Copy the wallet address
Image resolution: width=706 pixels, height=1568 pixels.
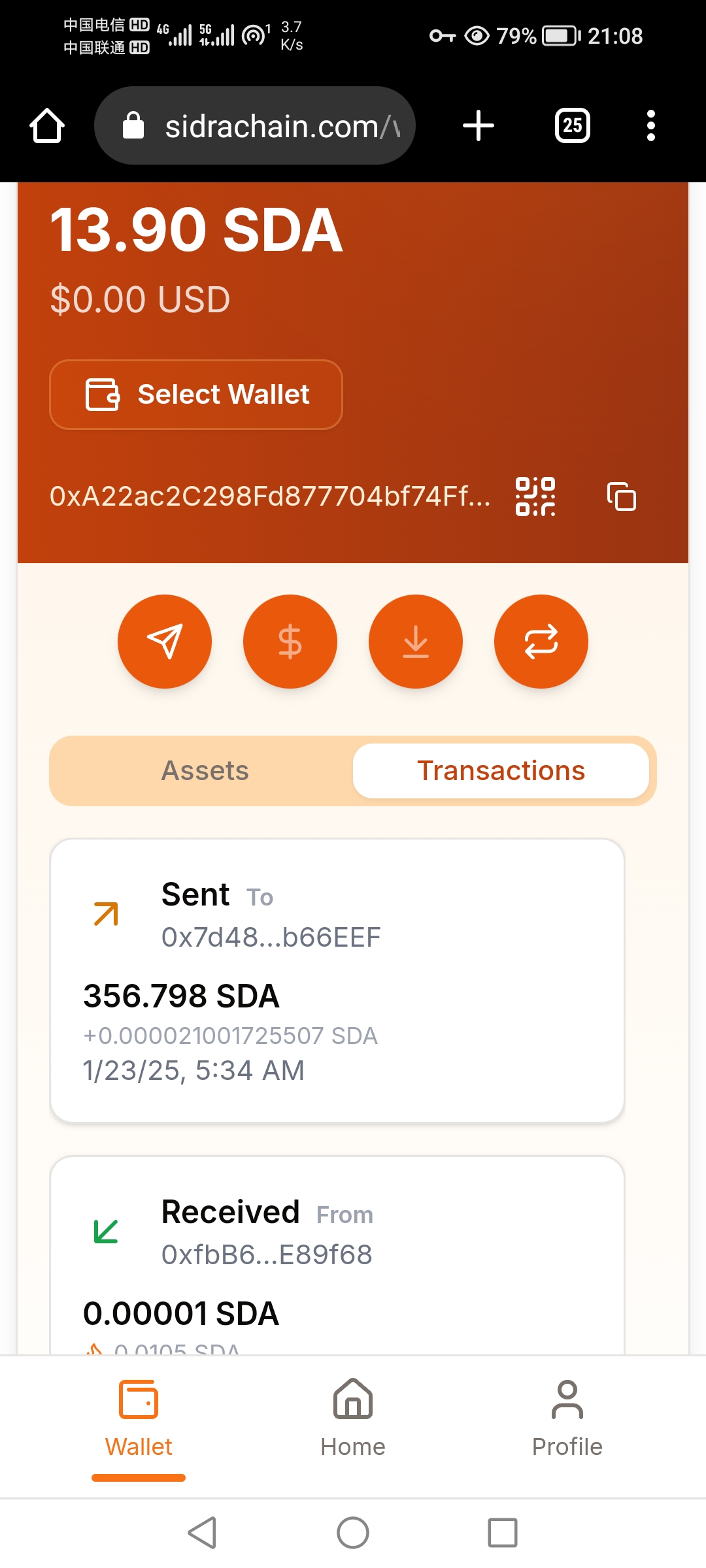[x=621, y=497]
